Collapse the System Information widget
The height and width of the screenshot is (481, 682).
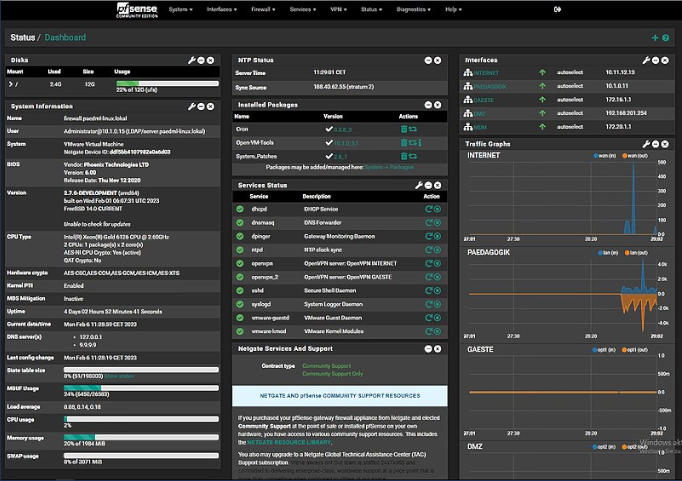pyautogui.click(x=201, y=106)
